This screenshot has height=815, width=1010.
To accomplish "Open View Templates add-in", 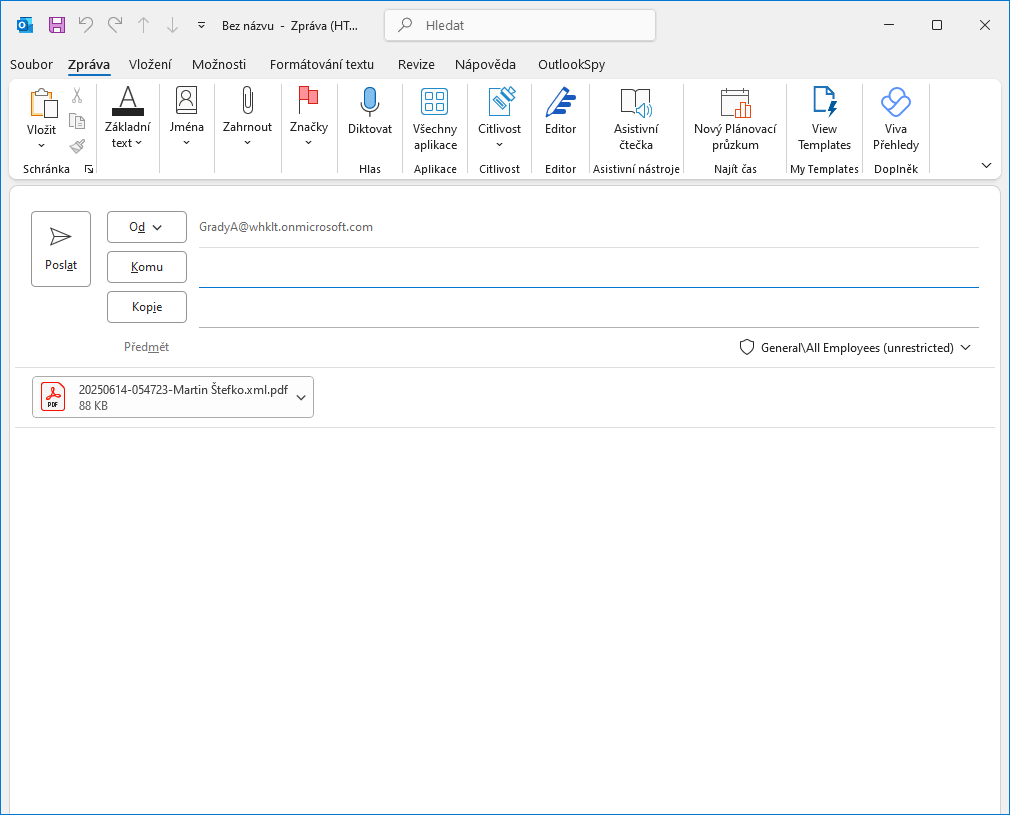I will (824, 119).
